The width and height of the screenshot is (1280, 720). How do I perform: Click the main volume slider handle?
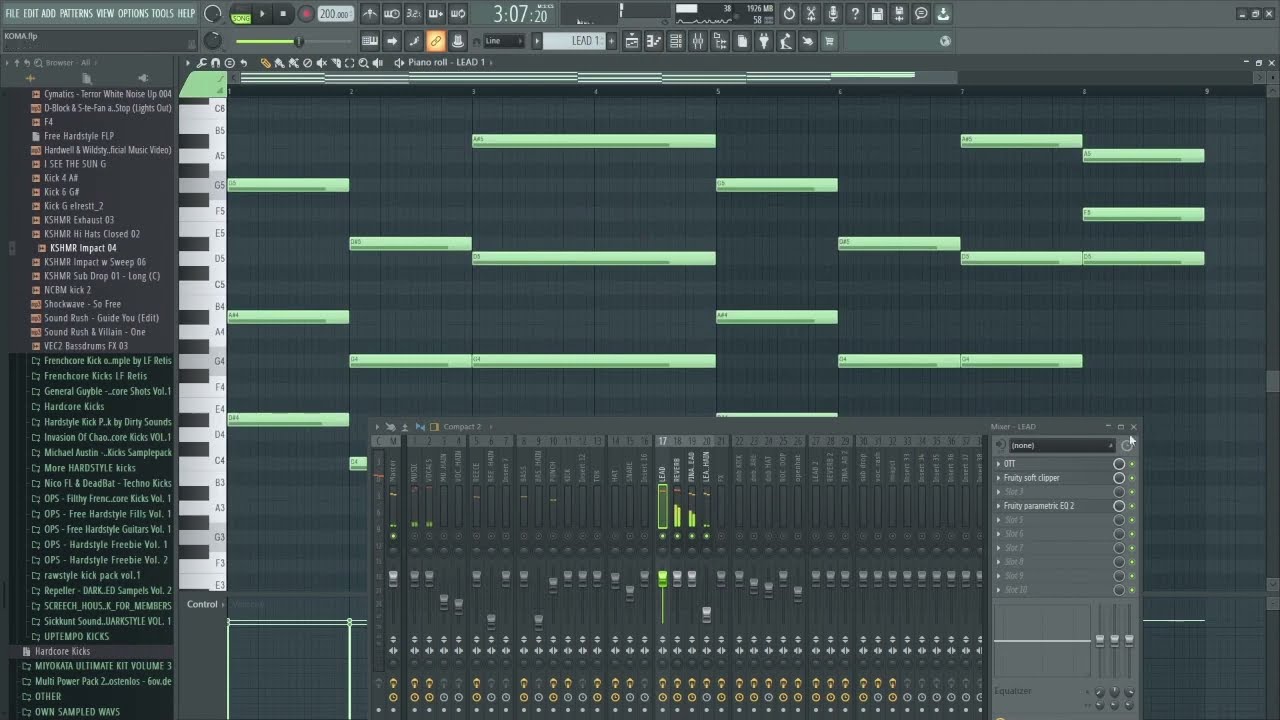tap(297, 41)
